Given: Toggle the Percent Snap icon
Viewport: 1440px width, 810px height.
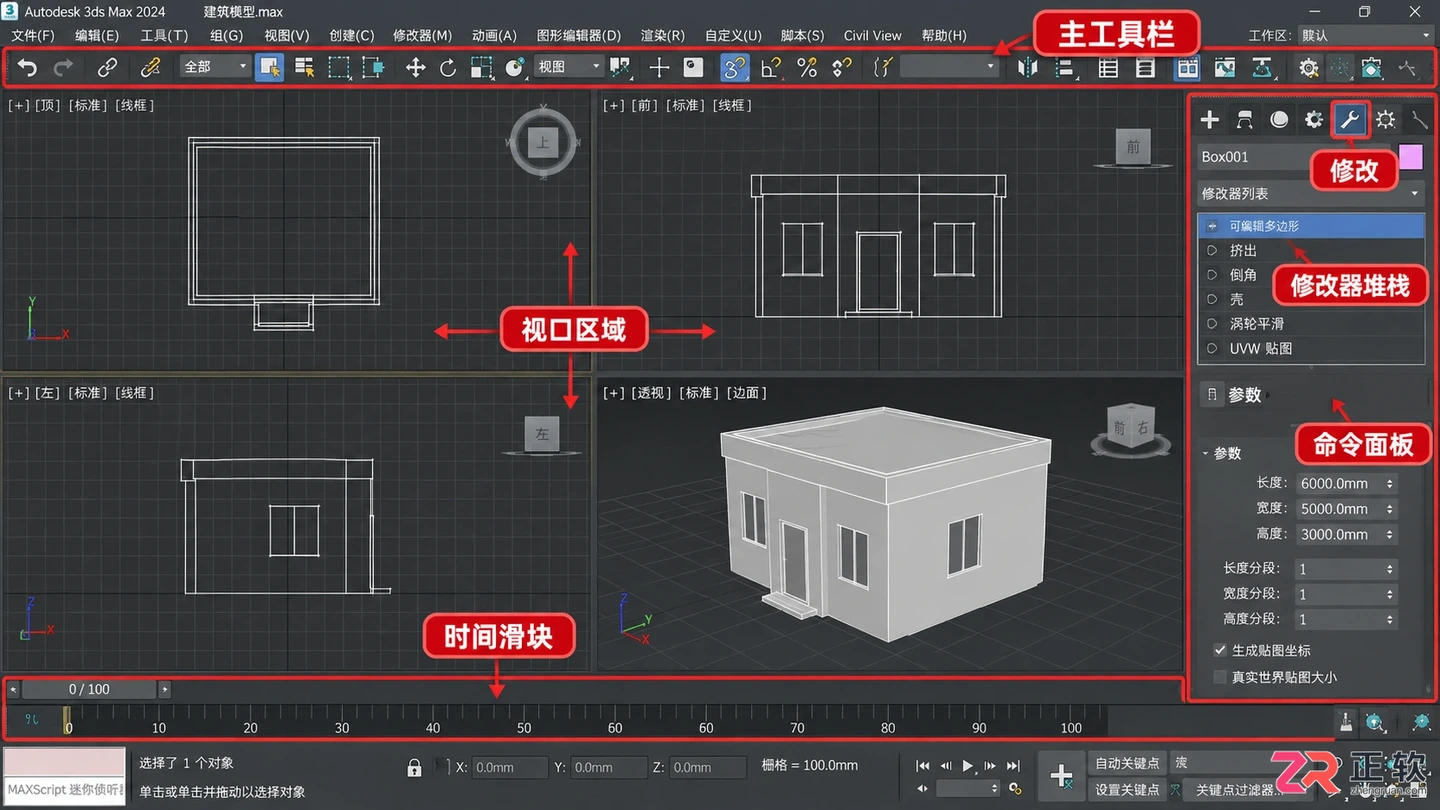Looking at the screenshot, I should (x=807, y=67).
